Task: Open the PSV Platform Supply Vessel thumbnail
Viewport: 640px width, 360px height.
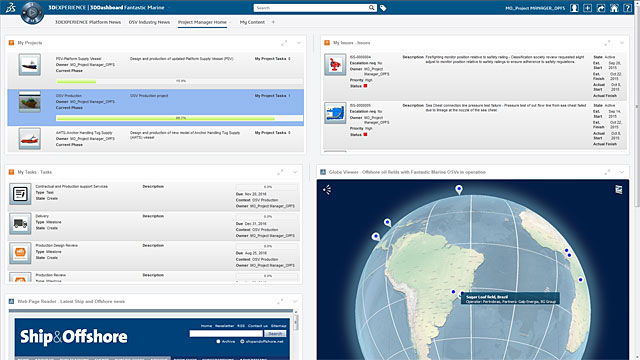Action: (29, 64)
